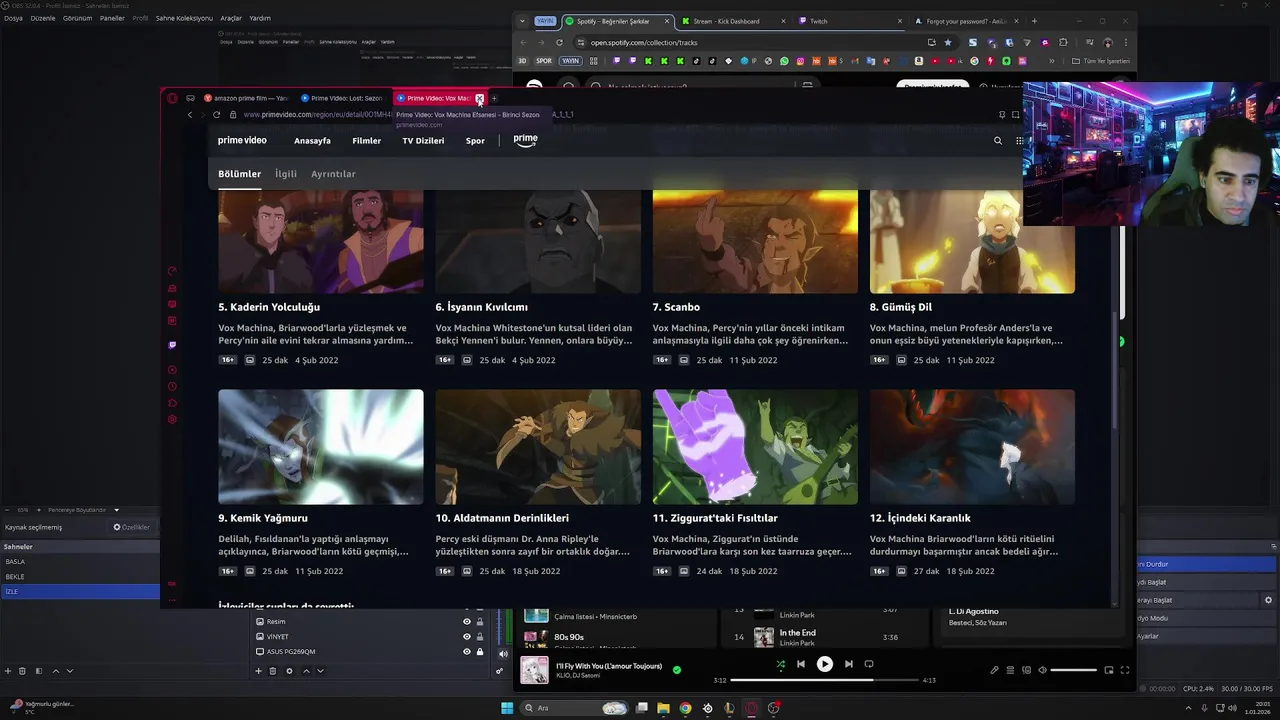Mute Spotify volume speaker icon
Screen dimensions: 1280x720
tap(1042, 670)
